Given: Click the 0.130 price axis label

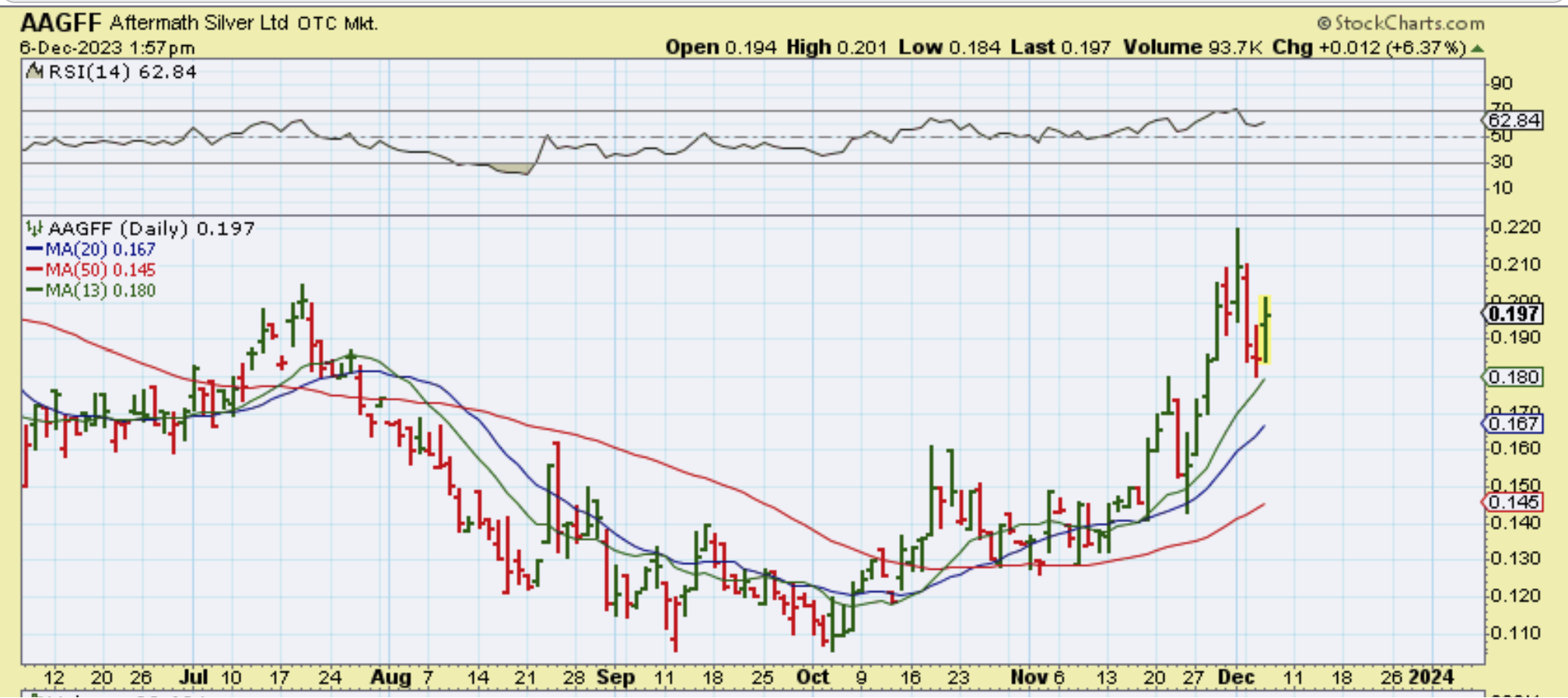Looking at the screenshot, I should point(1515,559).
